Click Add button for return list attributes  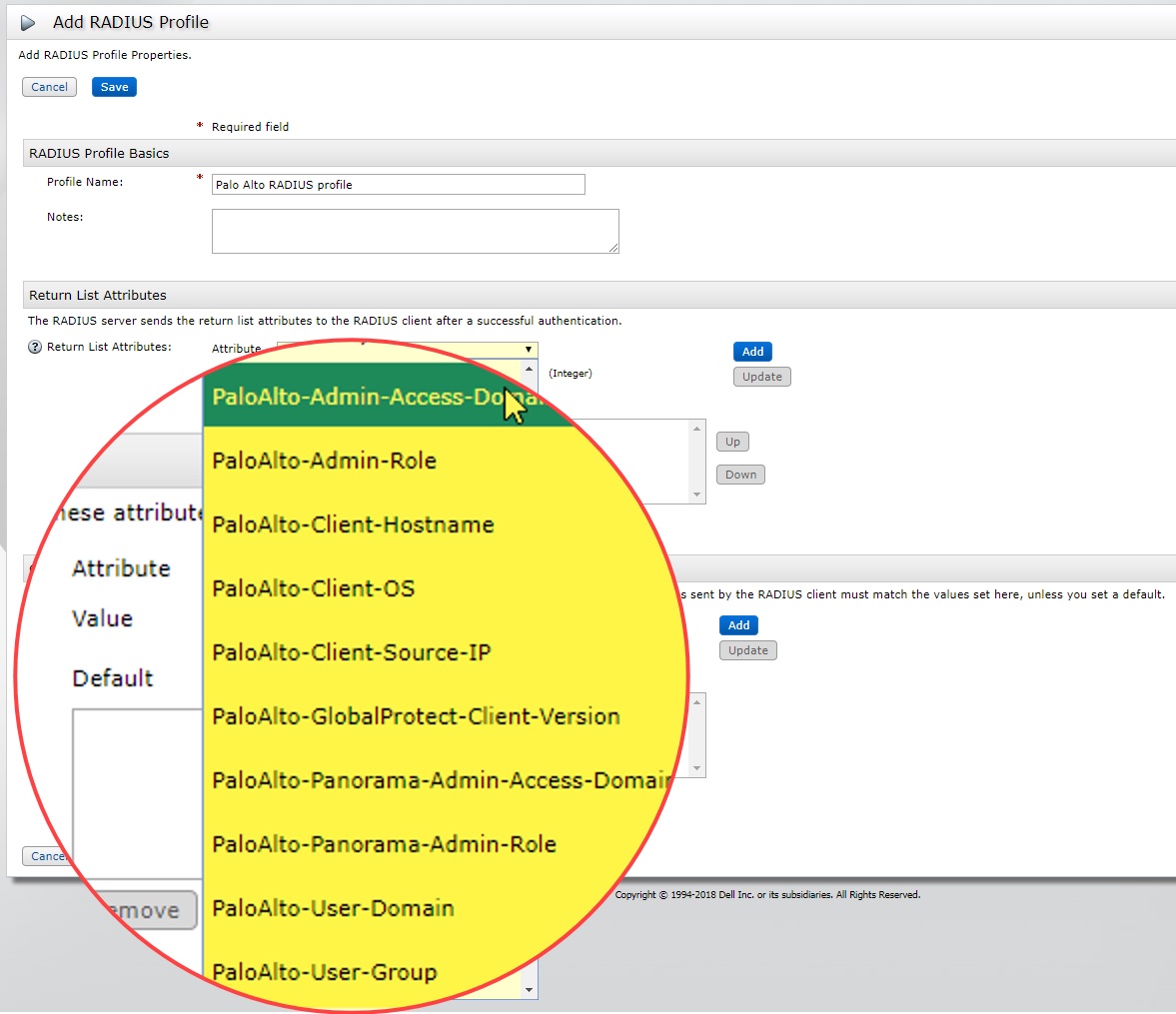752,352
